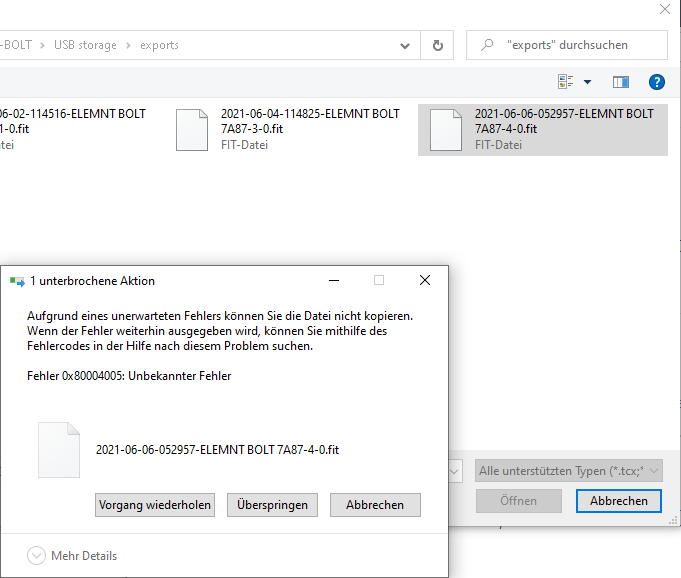Click the 'Überspringen' button

point(272,505)
